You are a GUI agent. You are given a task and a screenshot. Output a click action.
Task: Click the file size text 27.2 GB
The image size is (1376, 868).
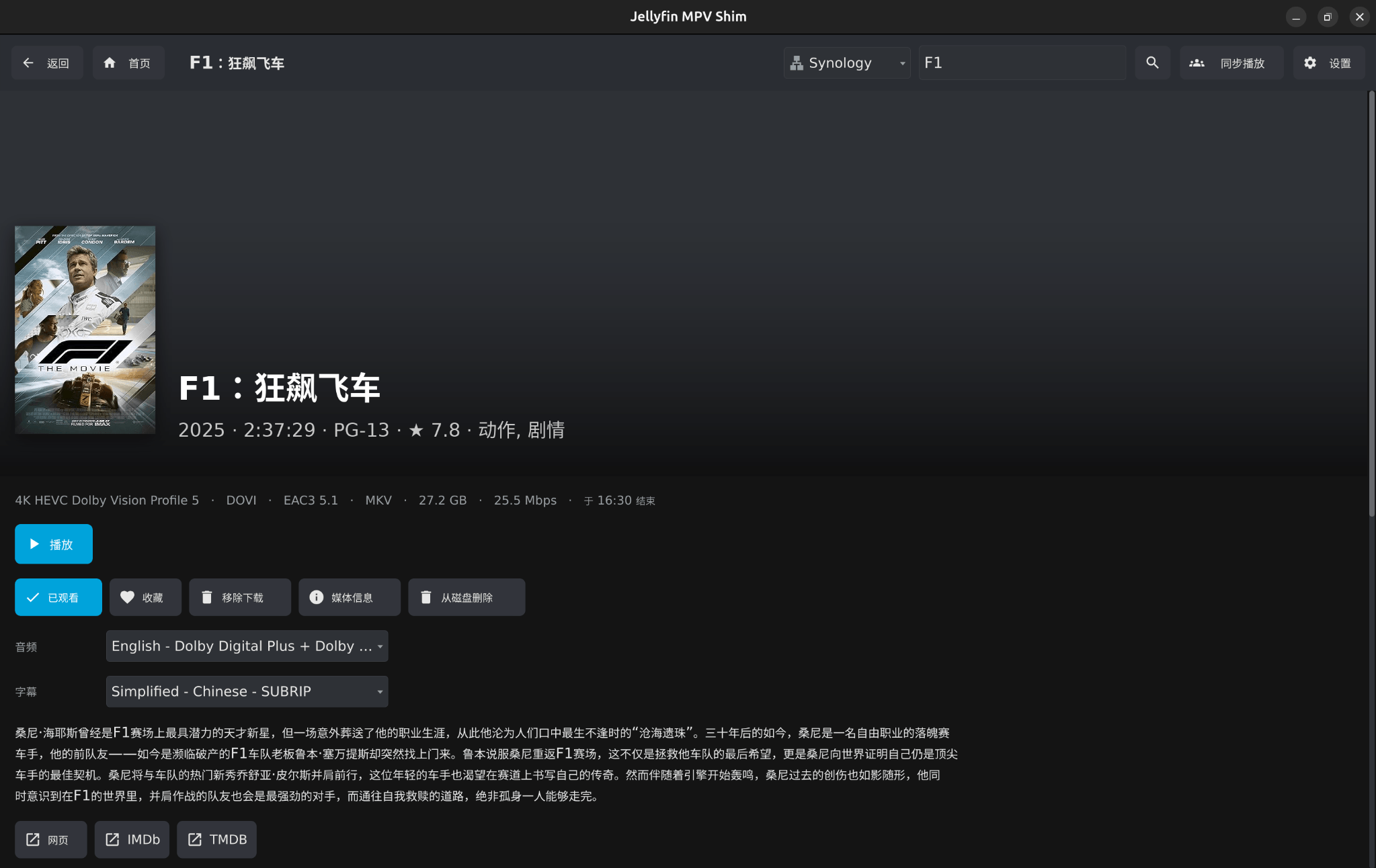click(x=442, y=501)
